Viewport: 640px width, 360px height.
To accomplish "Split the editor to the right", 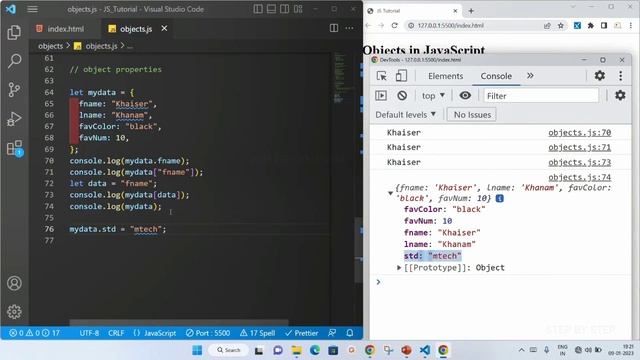I will (x=334, y=28).
